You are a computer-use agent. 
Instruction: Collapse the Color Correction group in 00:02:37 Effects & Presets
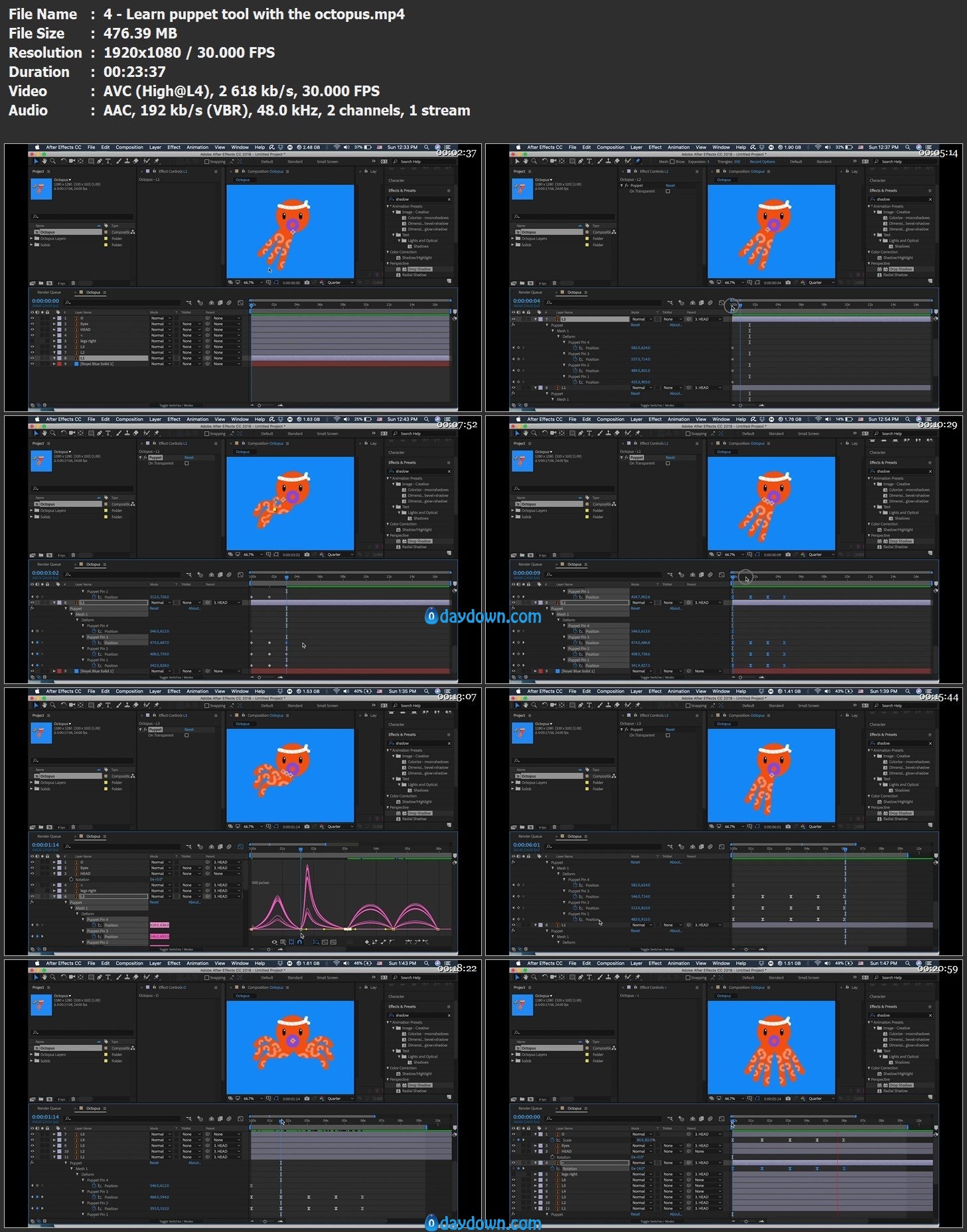coord(388,252)
